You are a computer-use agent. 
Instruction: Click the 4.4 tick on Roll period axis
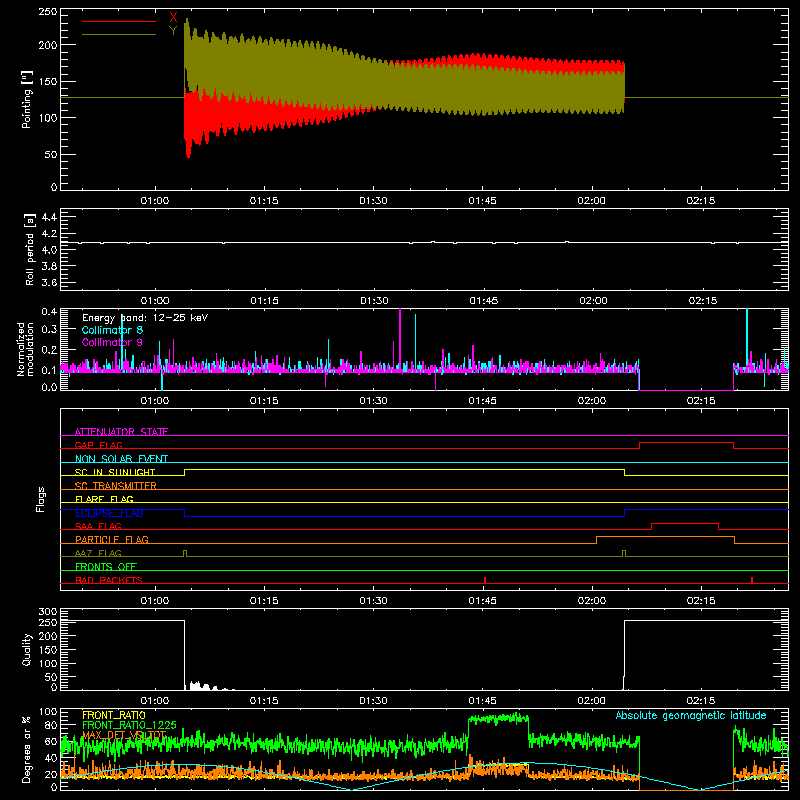49,218
